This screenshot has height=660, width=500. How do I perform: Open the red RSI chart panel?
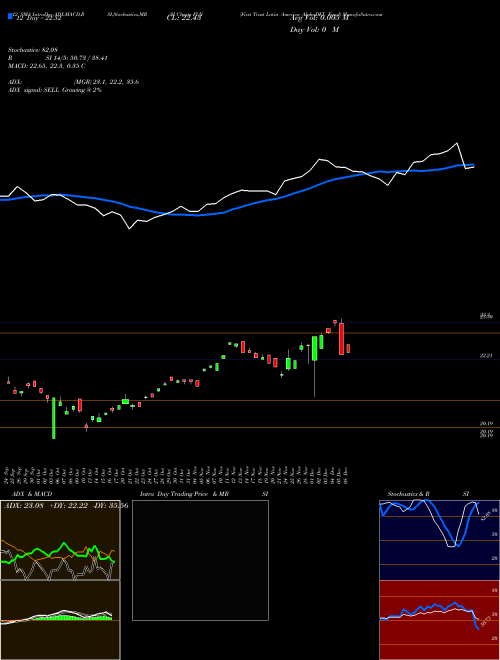point(439,620)
